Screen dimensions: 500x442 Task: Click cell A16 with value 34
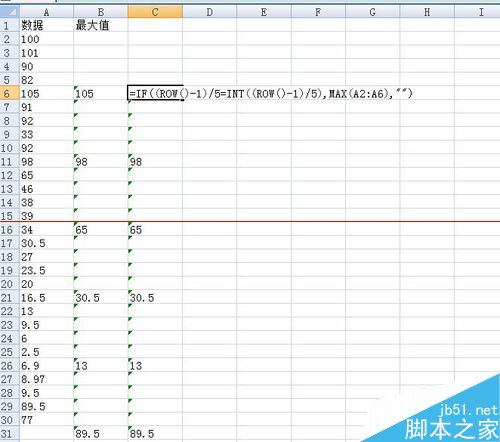[47, 229]
